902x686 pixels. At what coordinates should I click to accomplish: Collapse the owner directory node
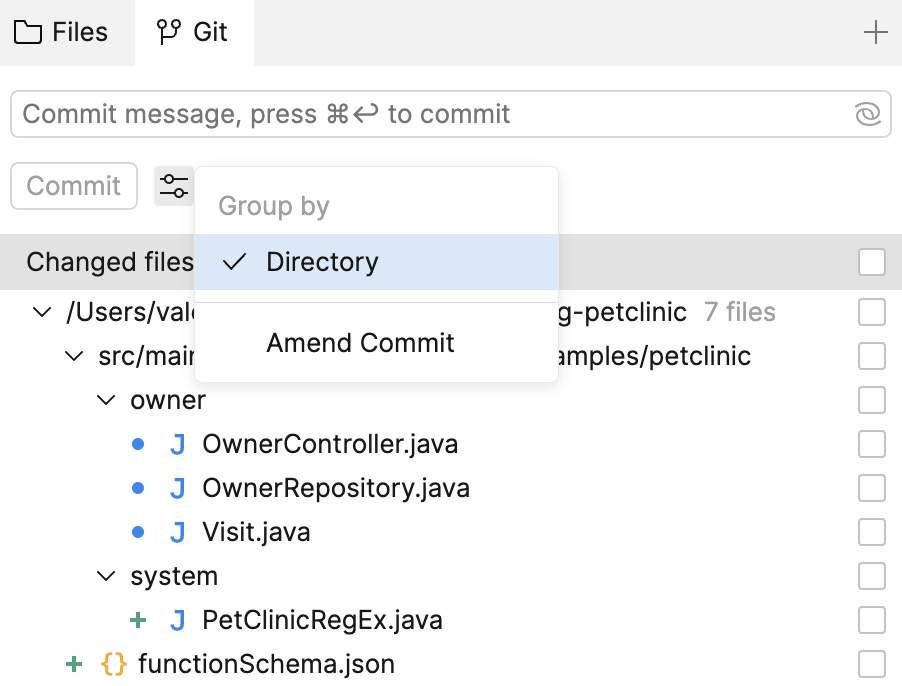click(105, 400)
